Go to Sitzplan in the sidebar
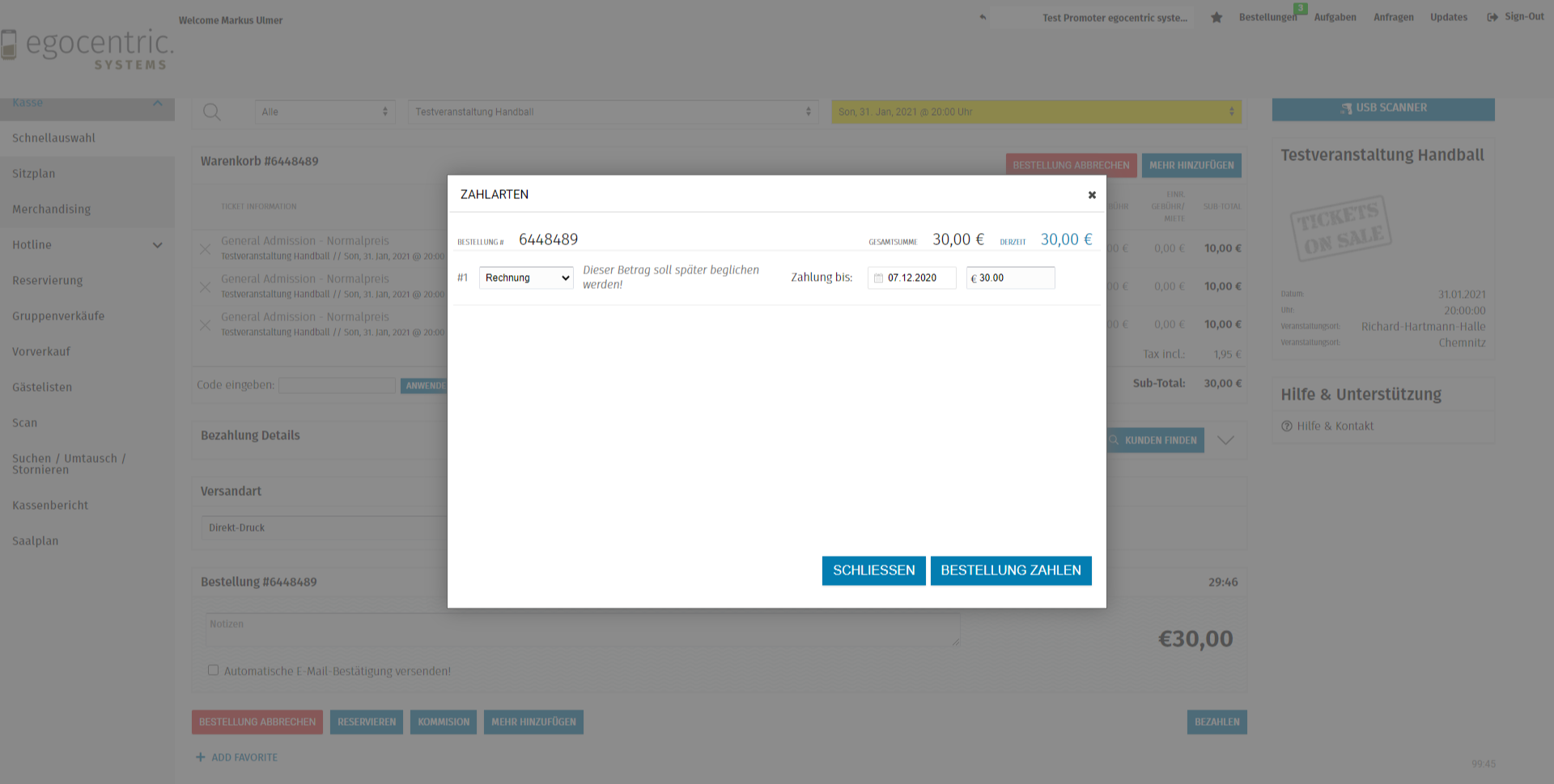This screenshot has height=784, width=1554. [x=34, y=174]
